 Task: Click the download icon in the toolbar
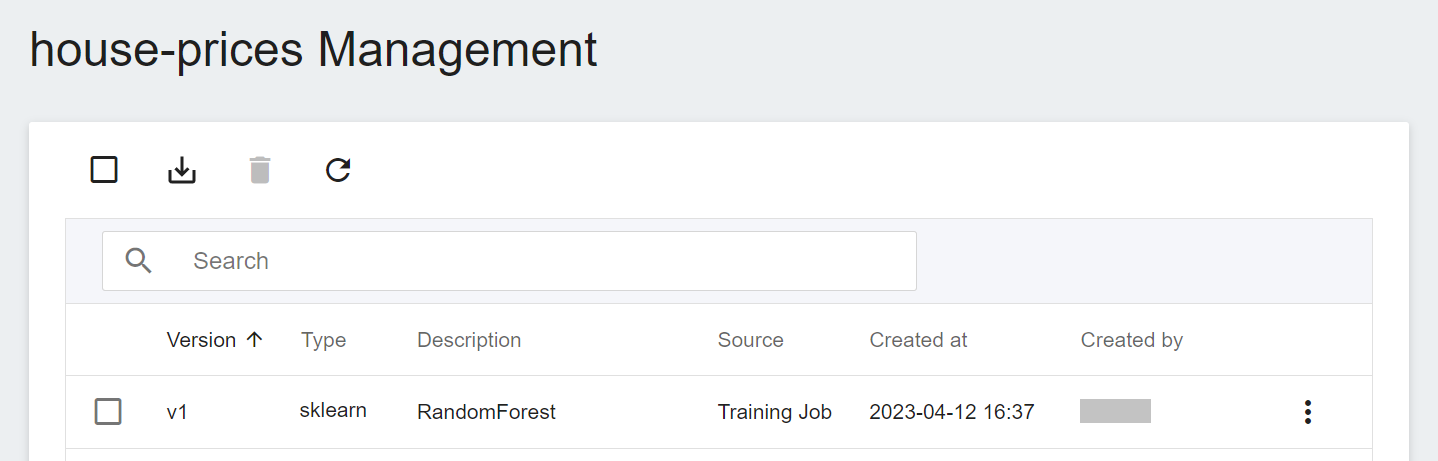(x=181, y=171)
